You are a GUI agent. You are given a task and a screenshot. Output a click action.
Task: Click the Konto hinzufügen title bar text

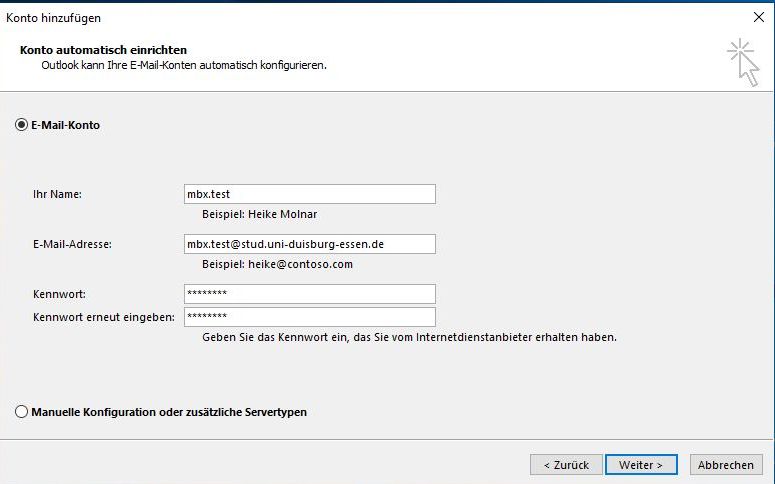pos(54,18)
